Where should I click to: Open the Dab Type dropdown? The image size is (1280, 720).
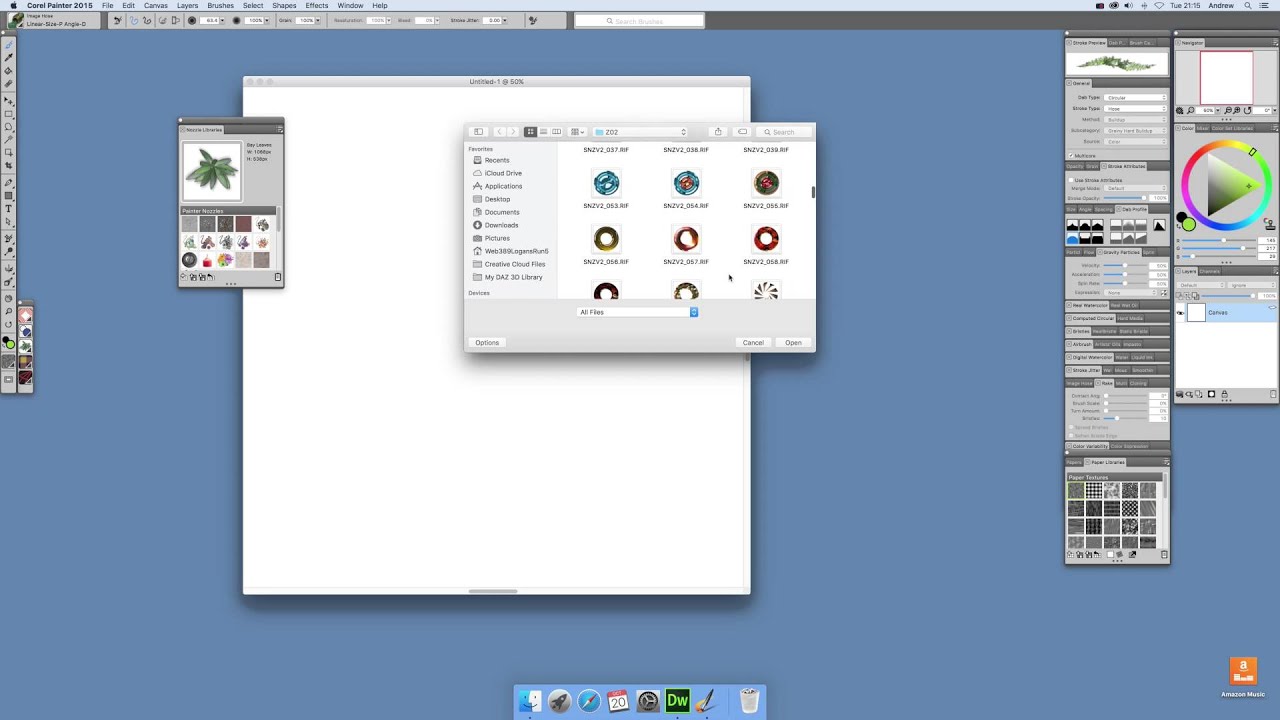point(1135,98)
